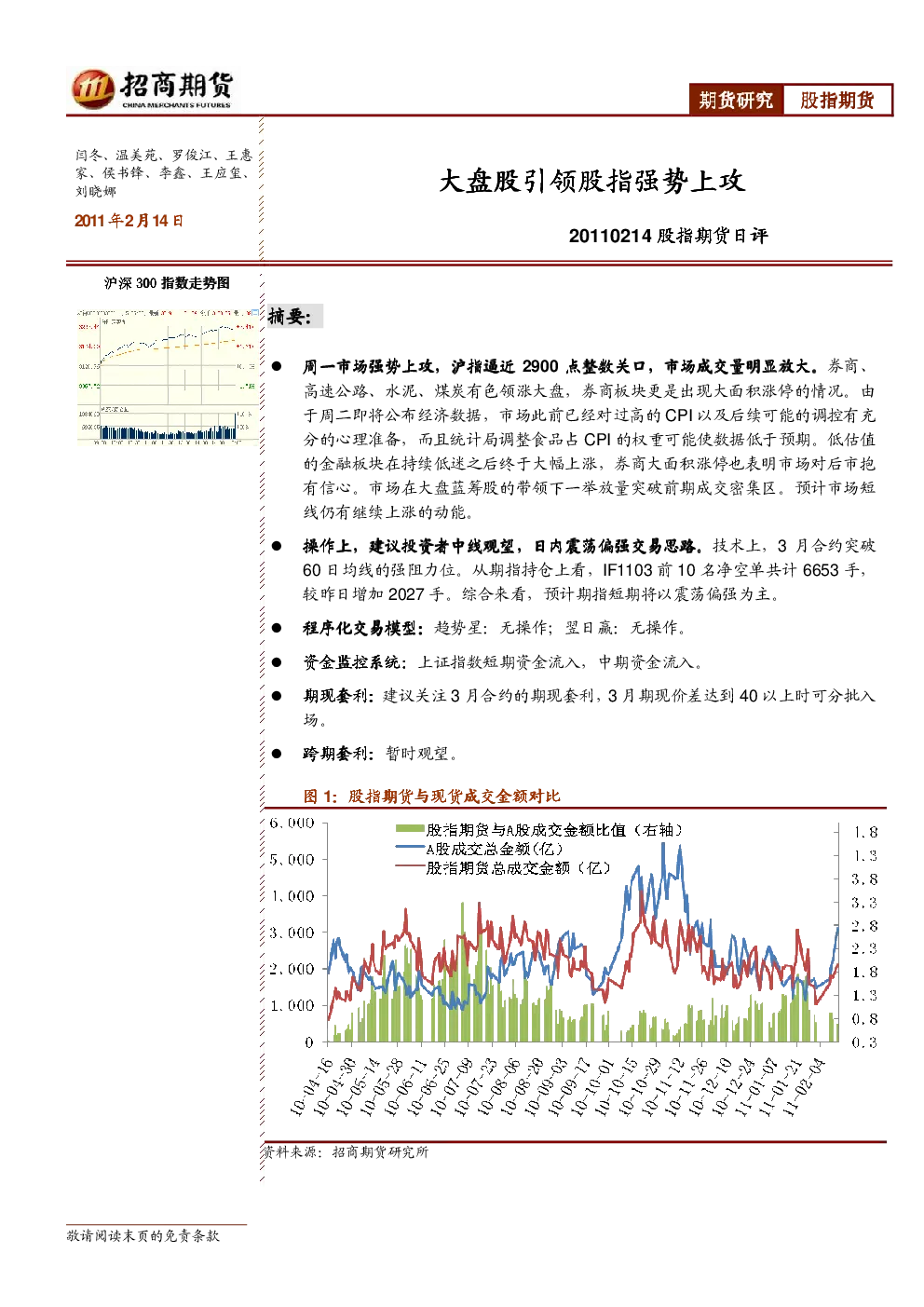
Task: Click the 20110214 股指期货日评 subtitle
Action: click(669, 236)
